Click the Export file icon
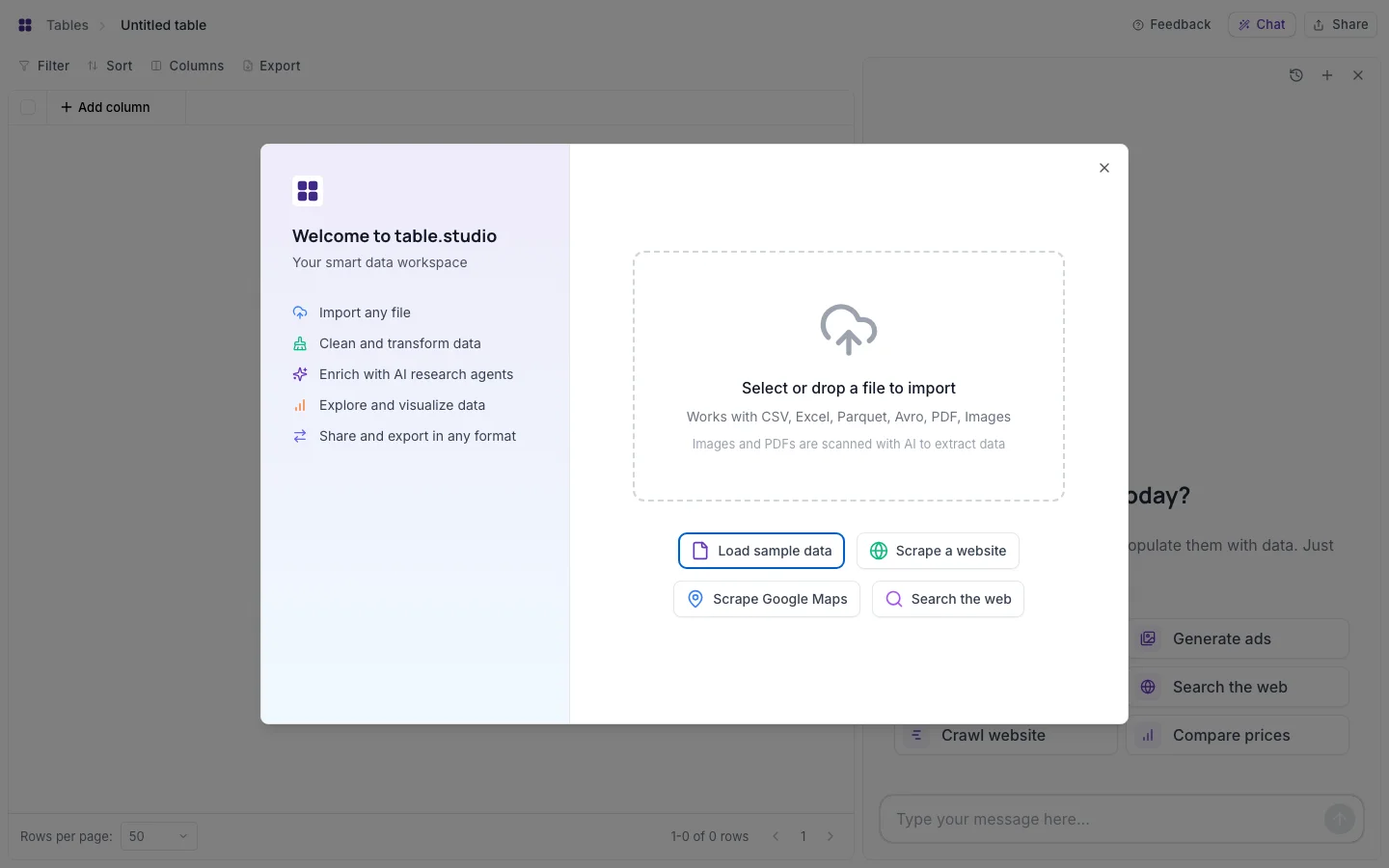Screen dimensions: 1389x868 [x=248, y=66]
